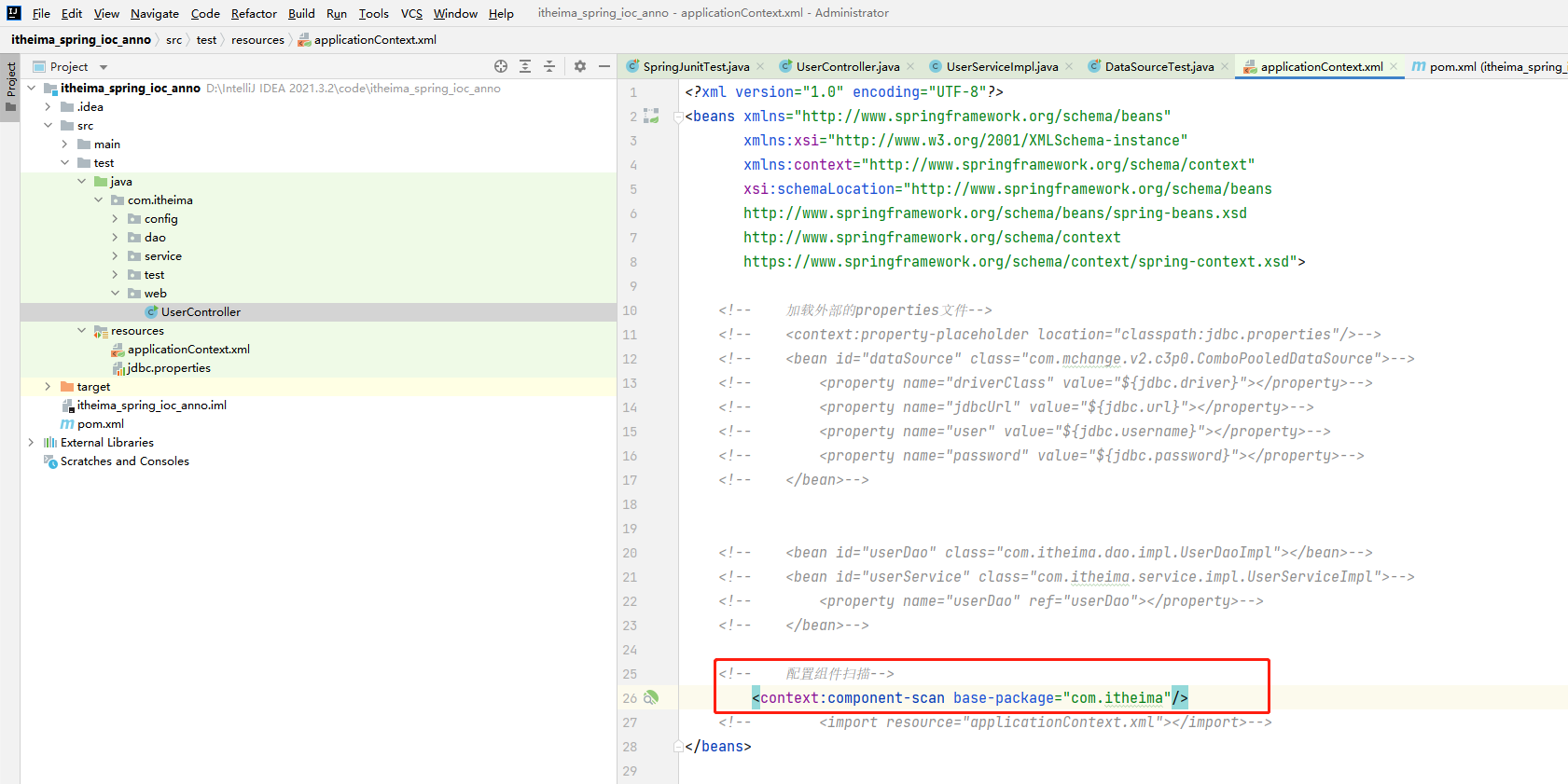1568x784 pixels.
Task: Collapse the beans tag fold marker on line 2
Action: 678,117
